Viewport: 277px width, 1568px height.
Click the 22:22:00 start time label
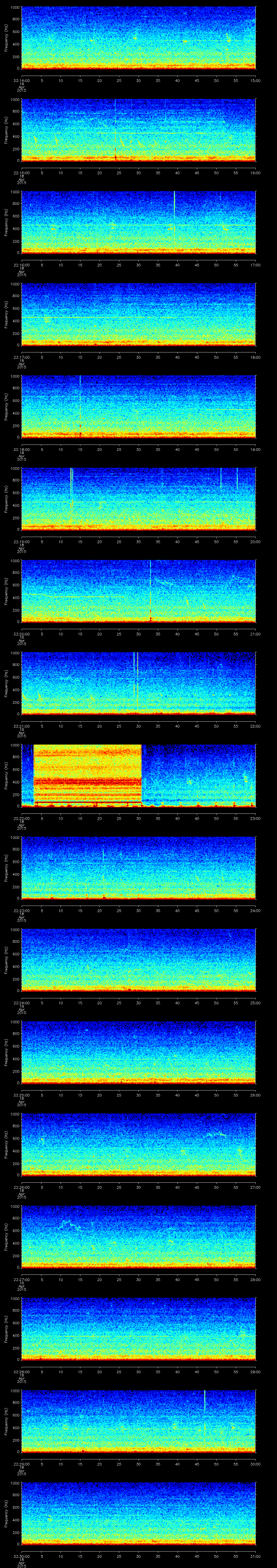click(21, 818)
